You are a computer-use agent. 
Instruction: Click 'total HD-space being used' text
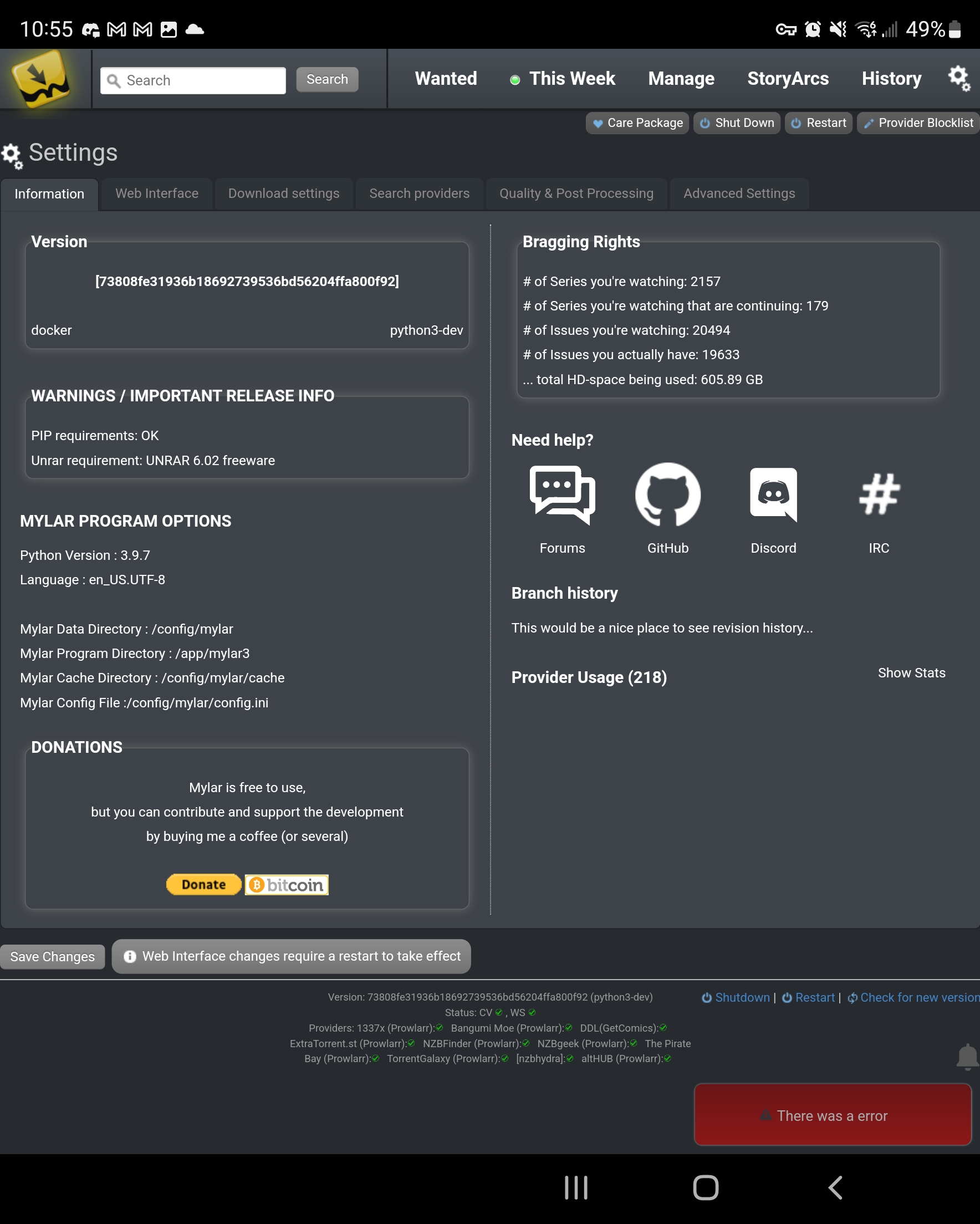point(643,379)
